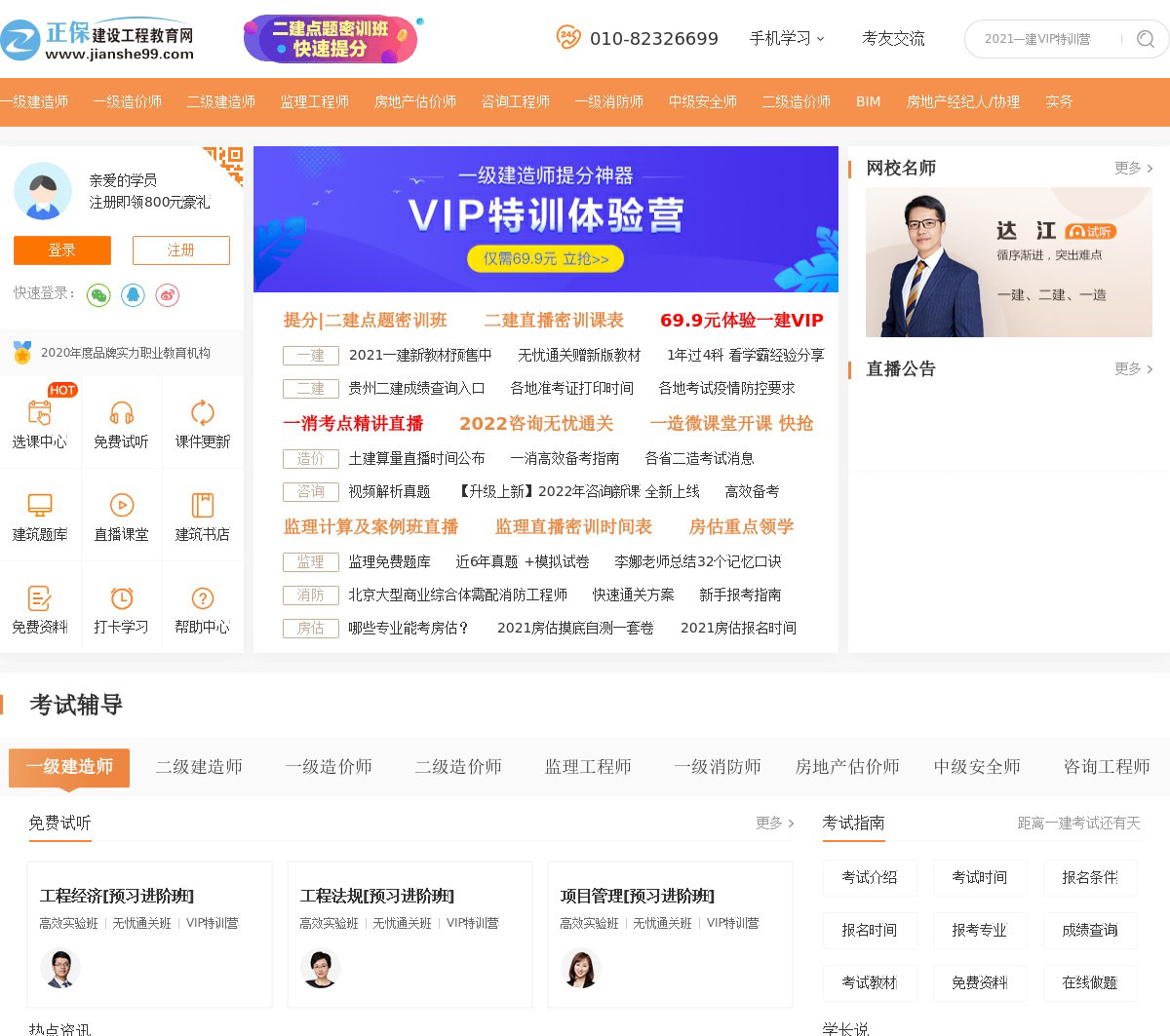Viewport: 1170px width, 1036px height.
Task: Open BIM in the orange navigation bar
Action: point(868,101)
